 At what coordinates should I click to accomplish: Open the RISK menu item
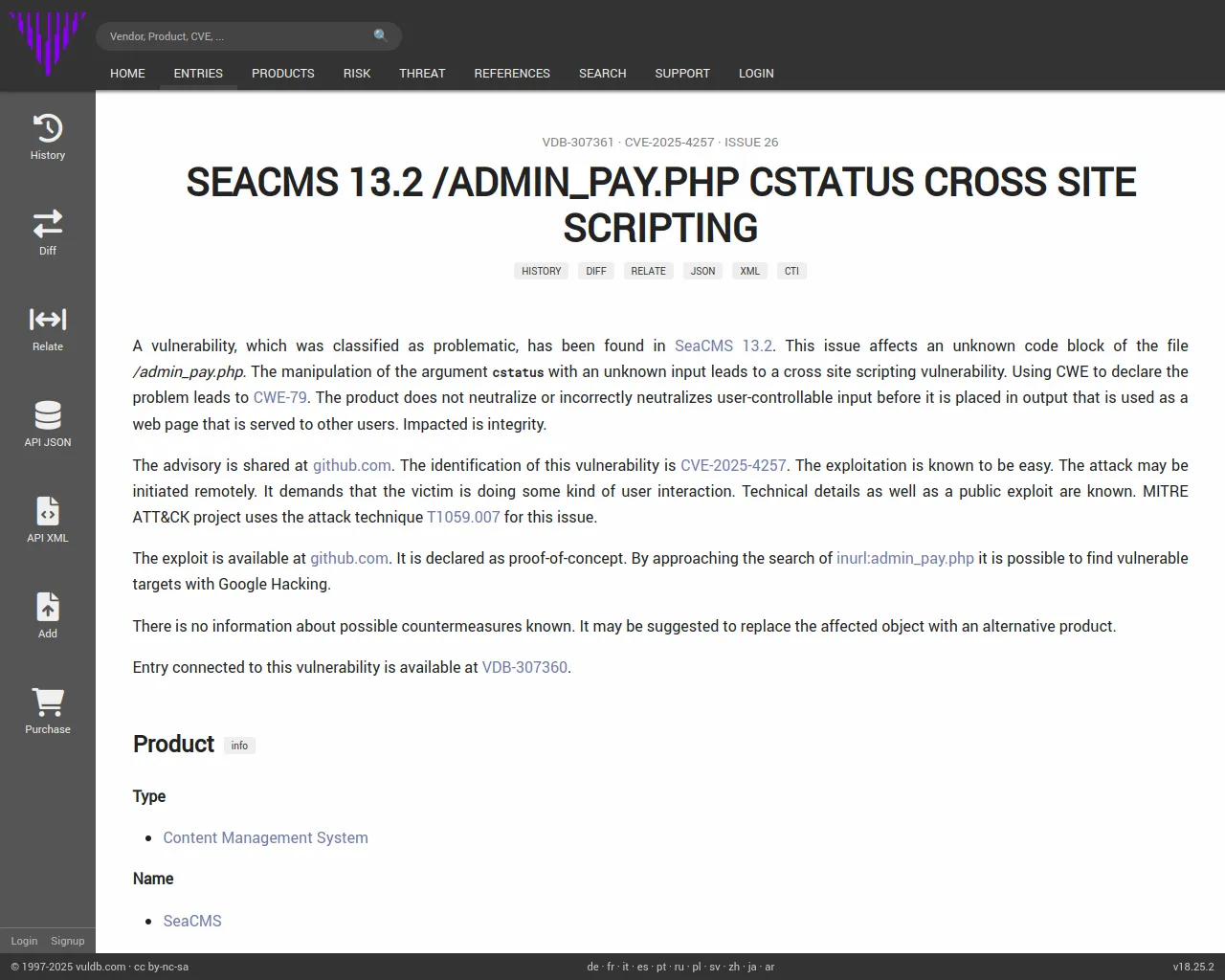[357, 73]
